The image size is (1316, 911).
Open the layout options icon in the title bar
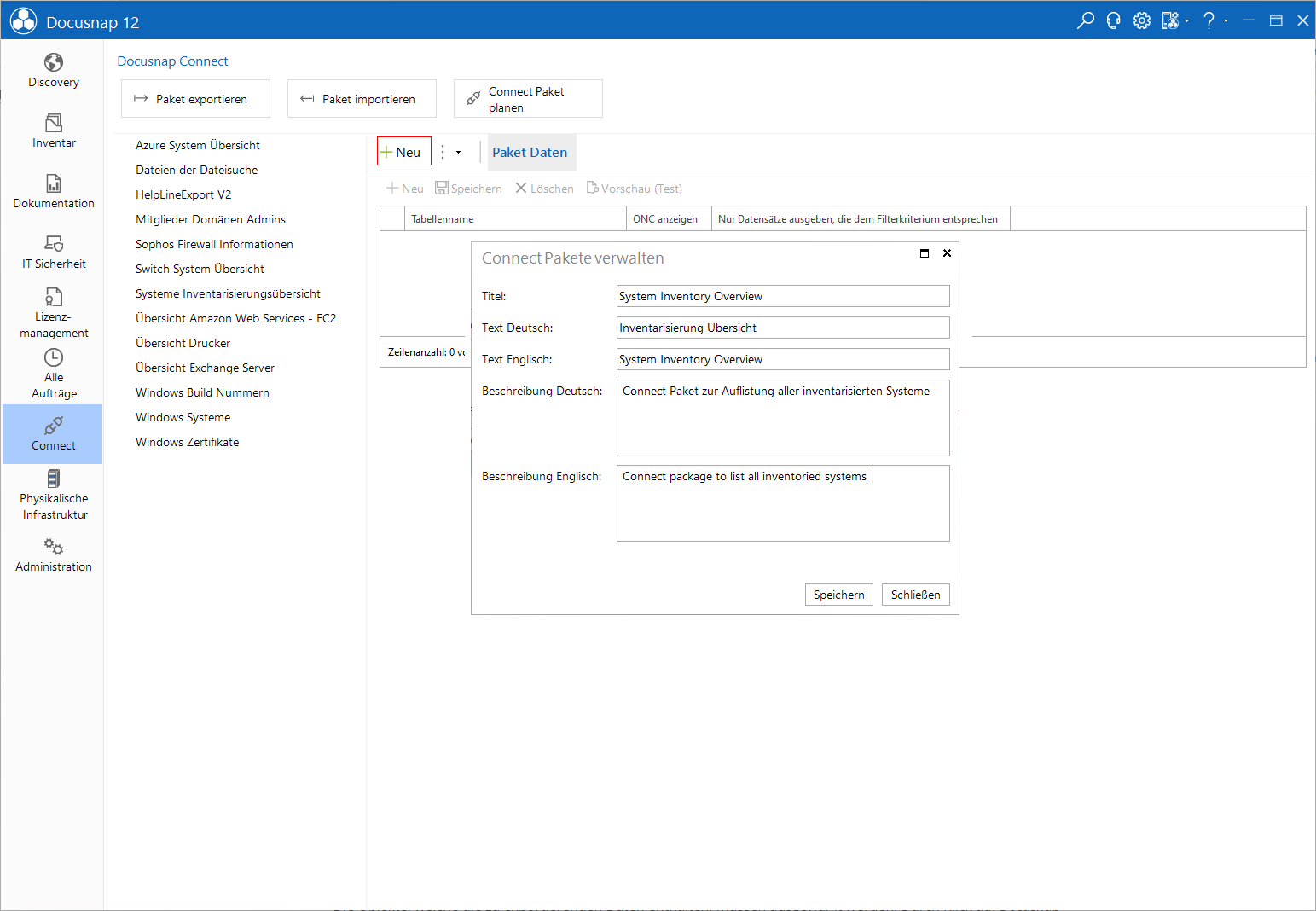click(x=1174, y=20)
